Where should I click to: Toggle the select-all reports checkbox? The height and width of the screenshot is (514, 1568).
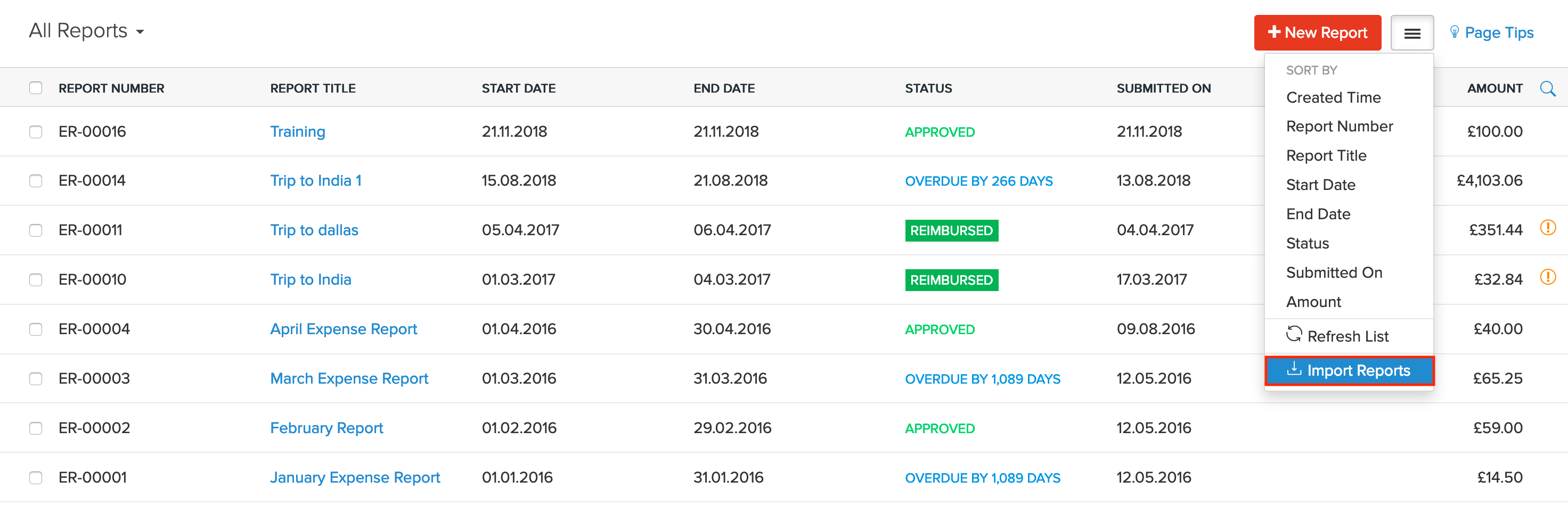[36, 88]
